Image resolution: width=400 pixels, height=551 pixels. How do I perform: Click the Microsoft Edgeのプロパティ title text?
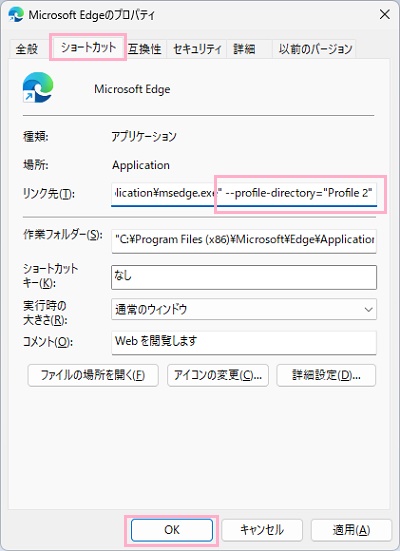click(x=91, y=15)
